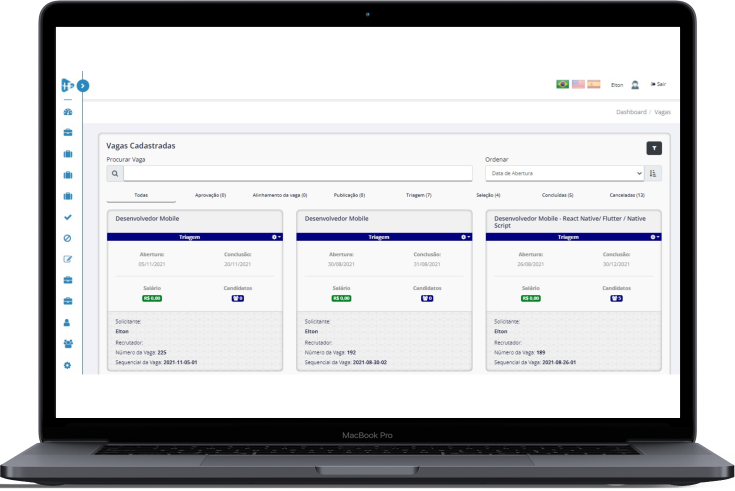Open the edit pencil icon in the sidebar

(67, 259)
